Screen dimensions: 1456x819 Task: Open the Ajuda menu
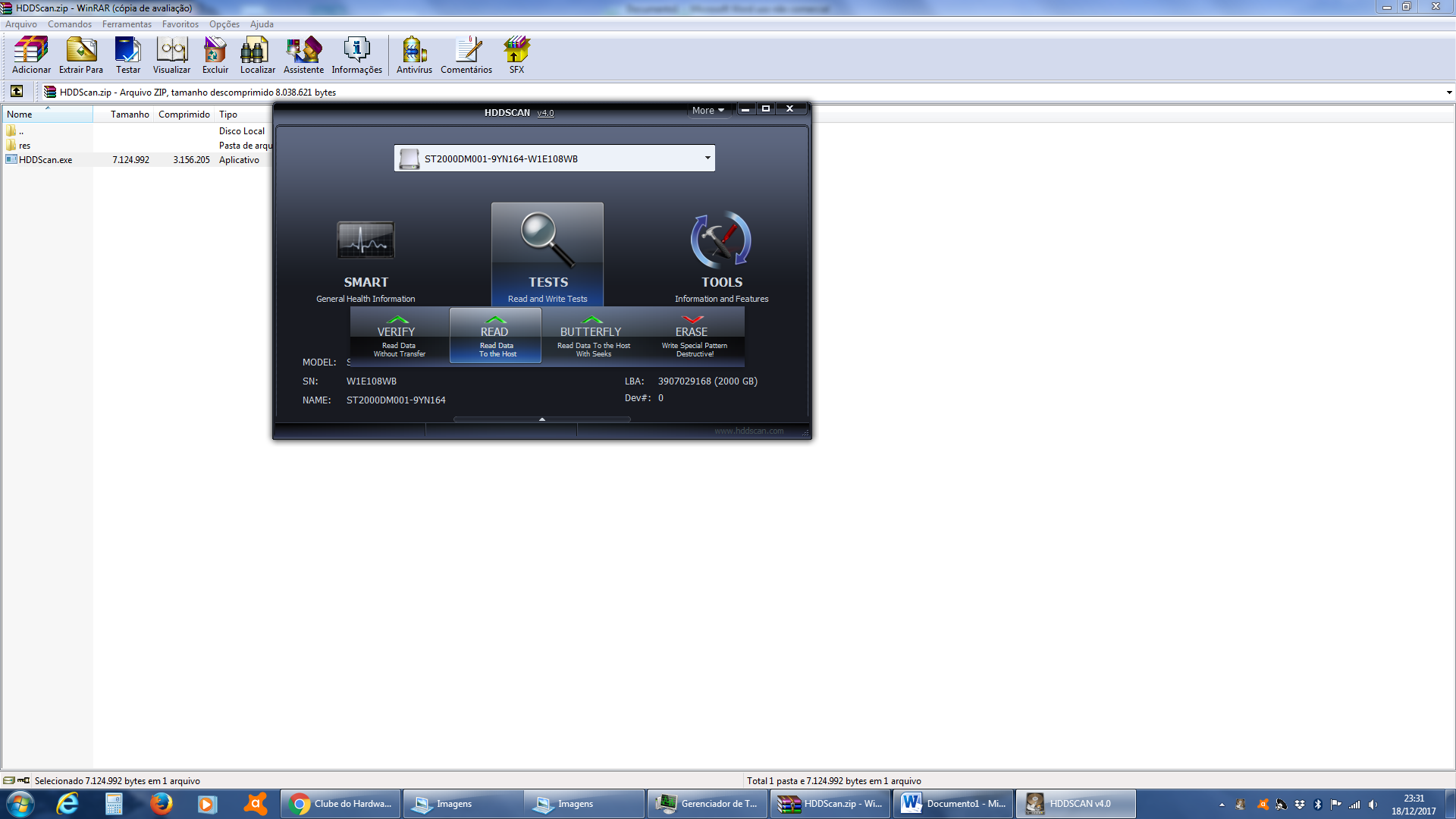(x=262, y=24)
